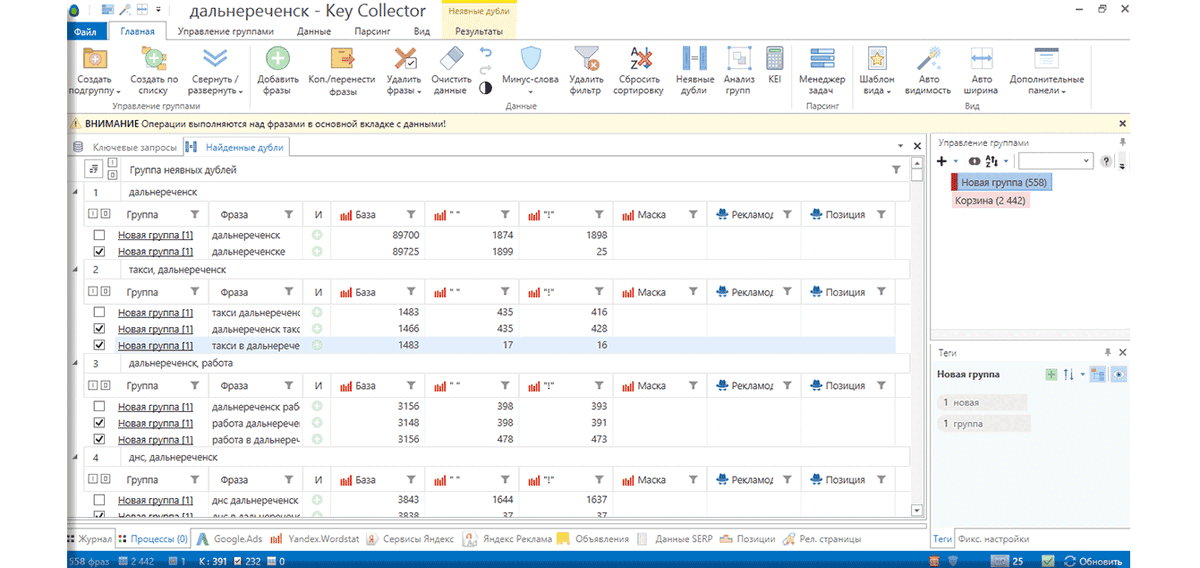Screen dimensions: 1200x568
Task: Collapse duplicate group 1 дальнереченск
Action: 75,192
